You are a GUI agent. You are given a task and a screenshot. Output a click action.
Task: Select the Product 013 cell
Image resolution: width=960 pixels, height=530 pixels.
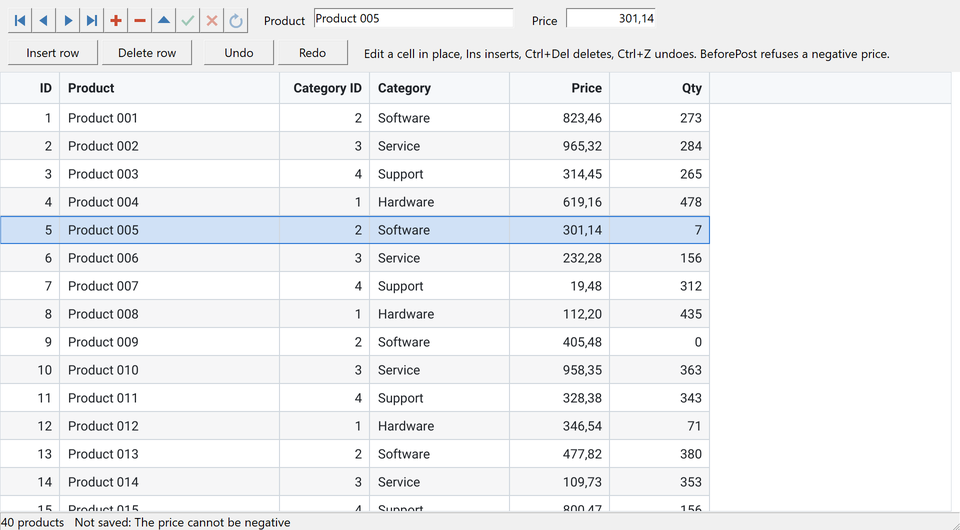[170, 454]
